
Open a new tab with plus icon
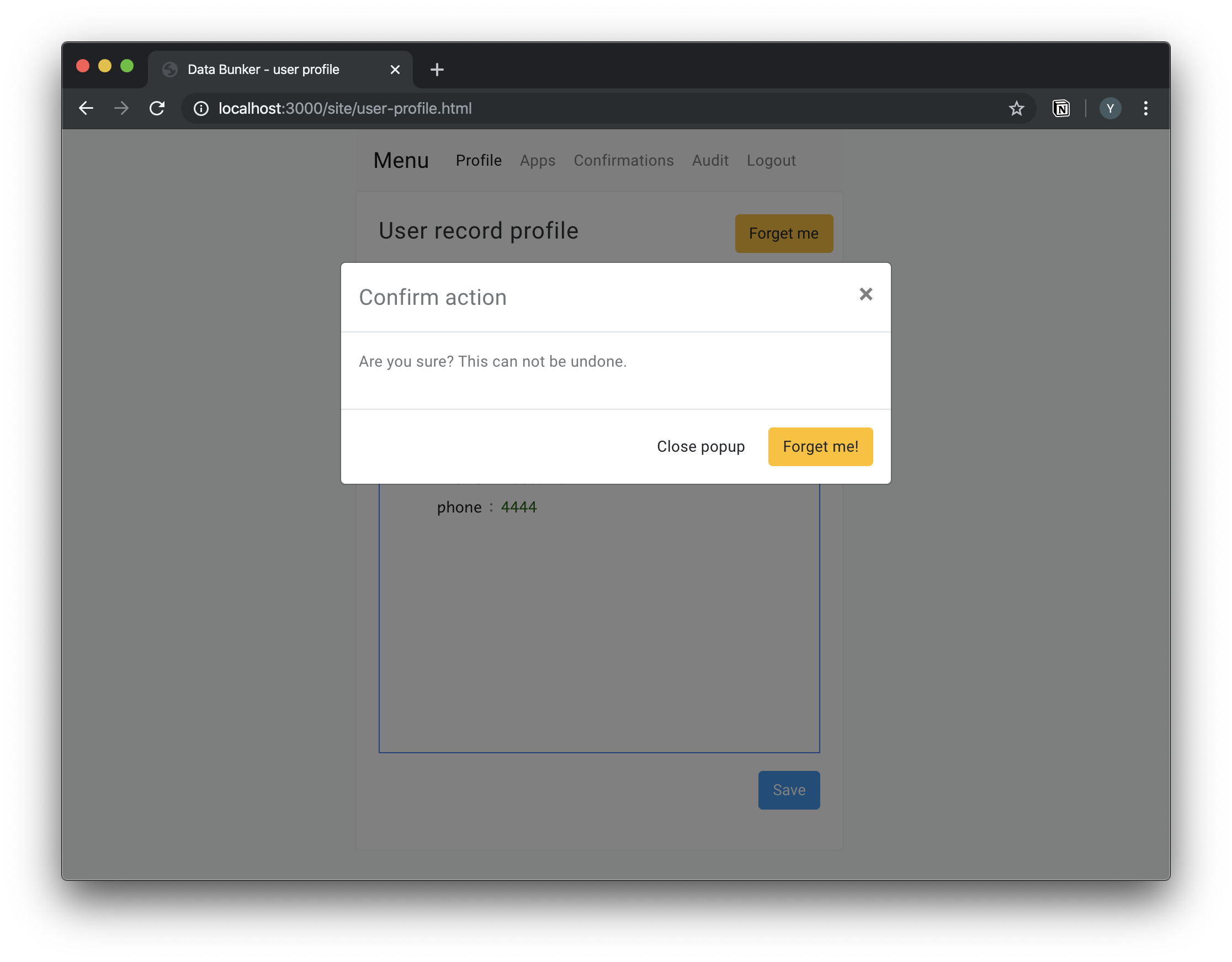(437, 70)
